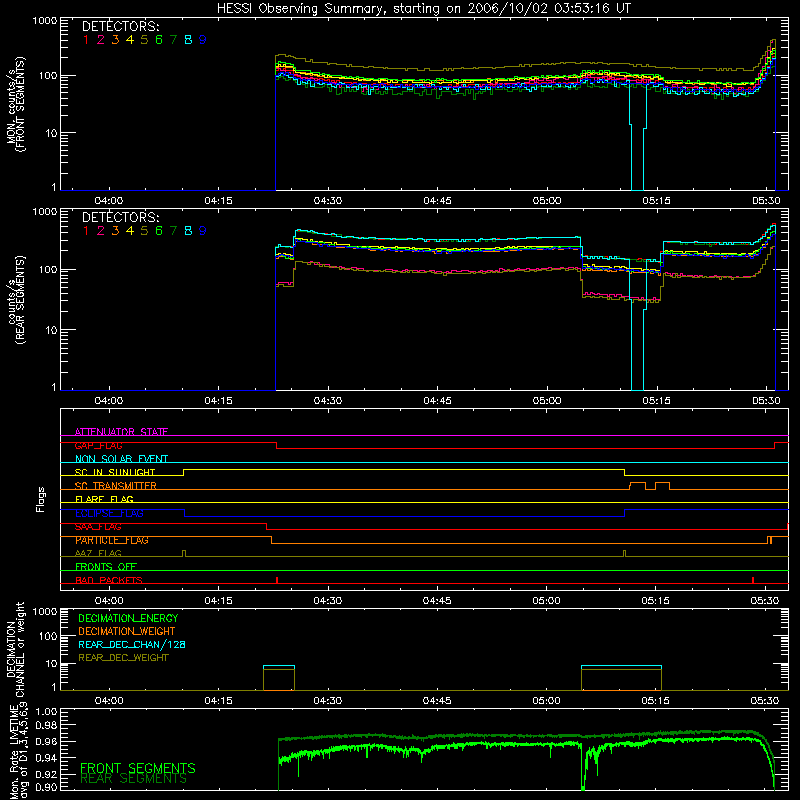Click magenta detector '2' in rear segments legend
The image size is (800, 800).
[x=101, y=231]
